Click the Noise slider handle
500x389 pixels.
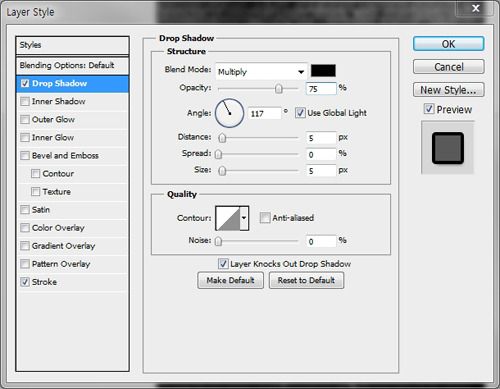(x=218, y=241)
